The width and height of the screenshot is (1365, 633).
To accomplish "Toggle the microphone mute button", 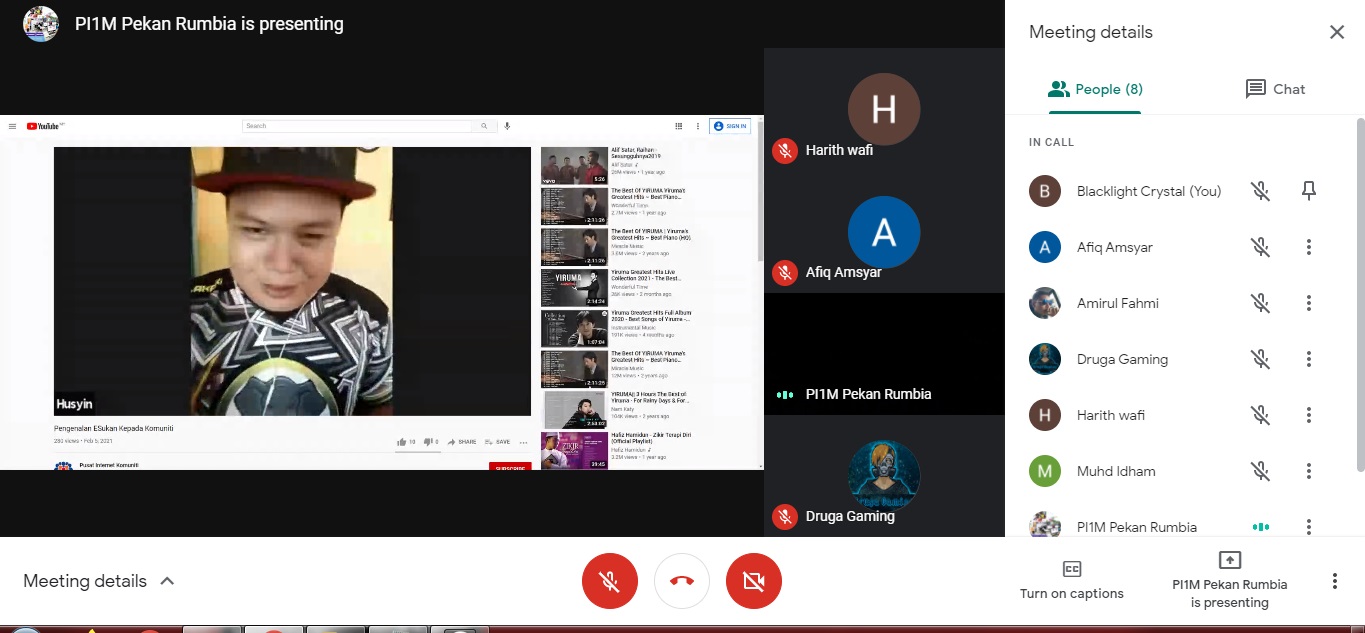I will (x=610, y=581).
